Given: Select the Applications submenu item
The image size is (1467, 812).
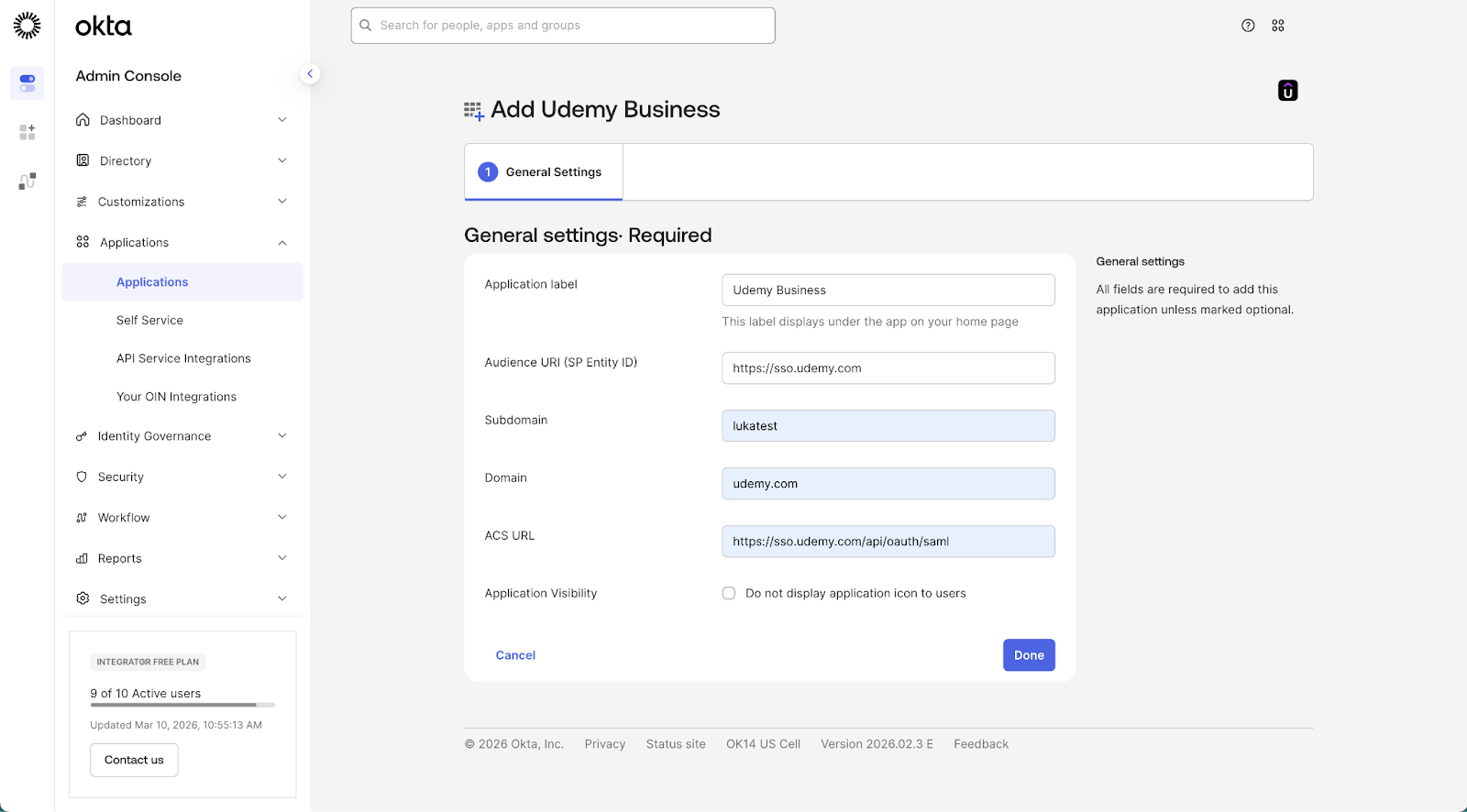Looking at the screenshot, I should [182, 282].
